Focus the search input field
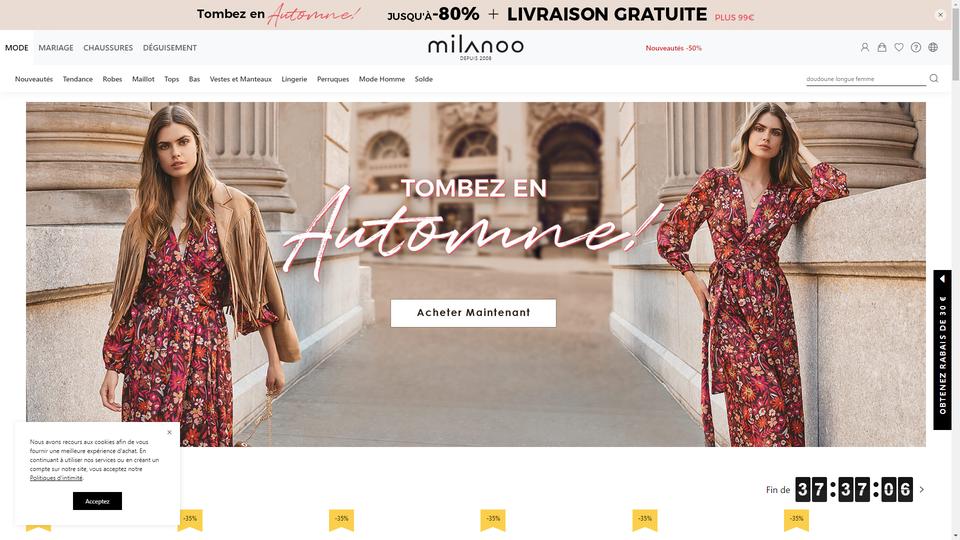This screenshot has height=540, width=960. tap(865, 79)
